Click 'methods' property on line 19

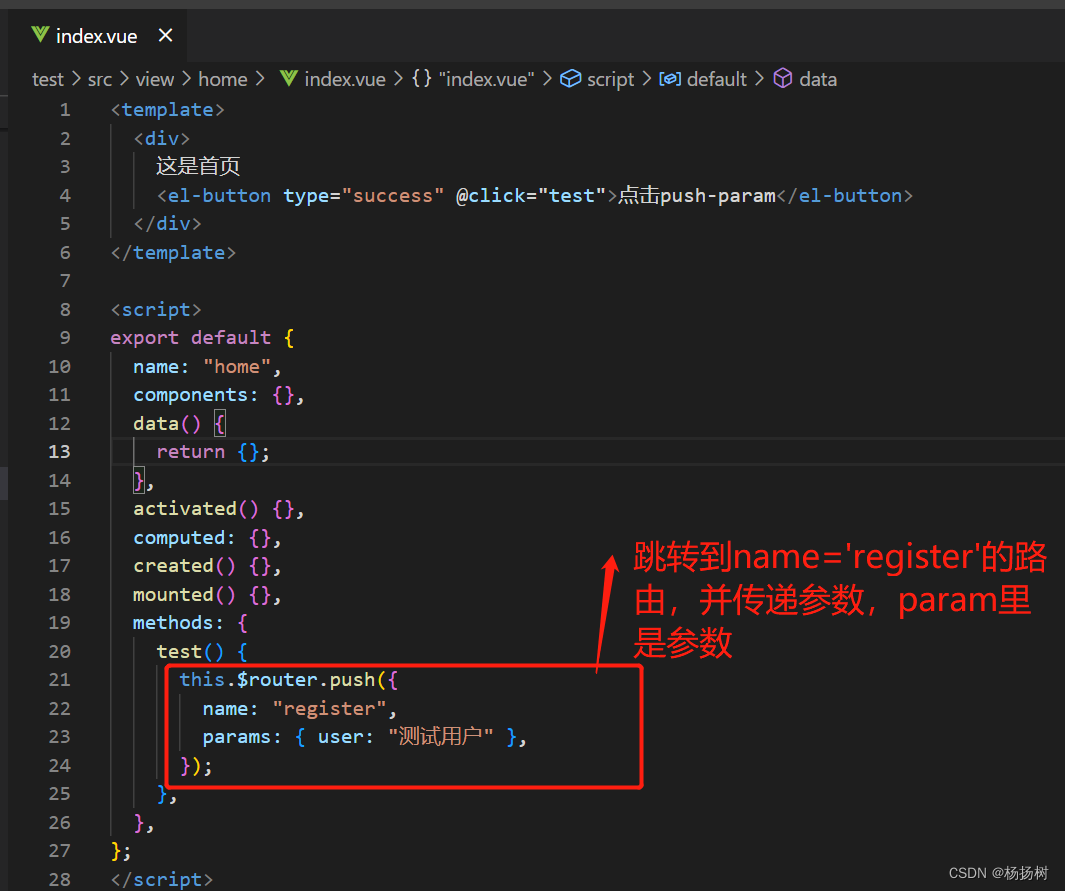click(173, 623)
